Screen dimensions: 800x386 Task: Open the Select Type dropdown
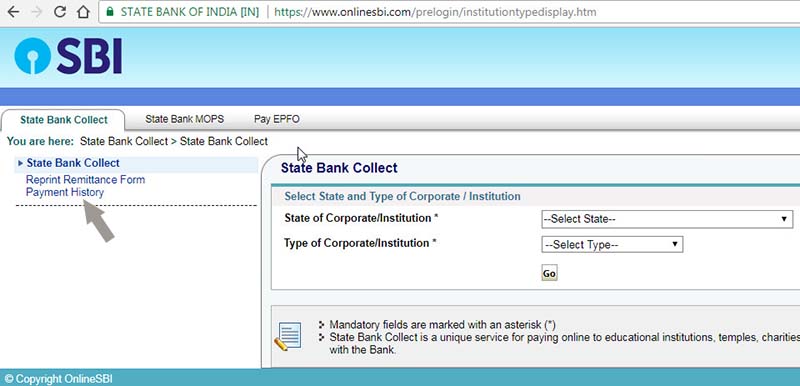(x=612, y=245)
